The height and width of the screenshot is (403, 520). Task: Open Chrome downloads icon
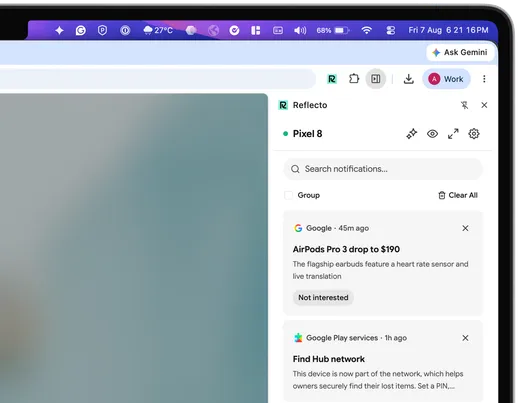point(408,79)
